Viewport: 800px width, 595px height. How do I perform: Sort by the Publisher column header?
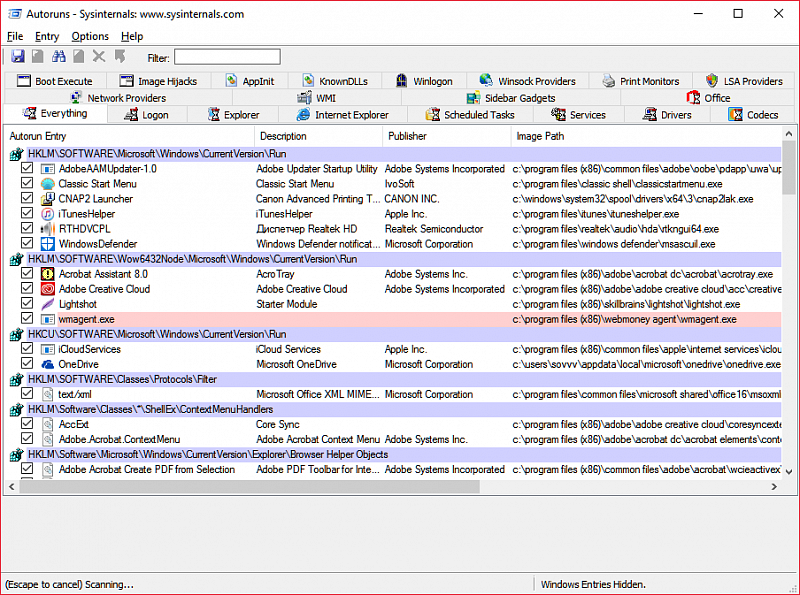(407, 136)
